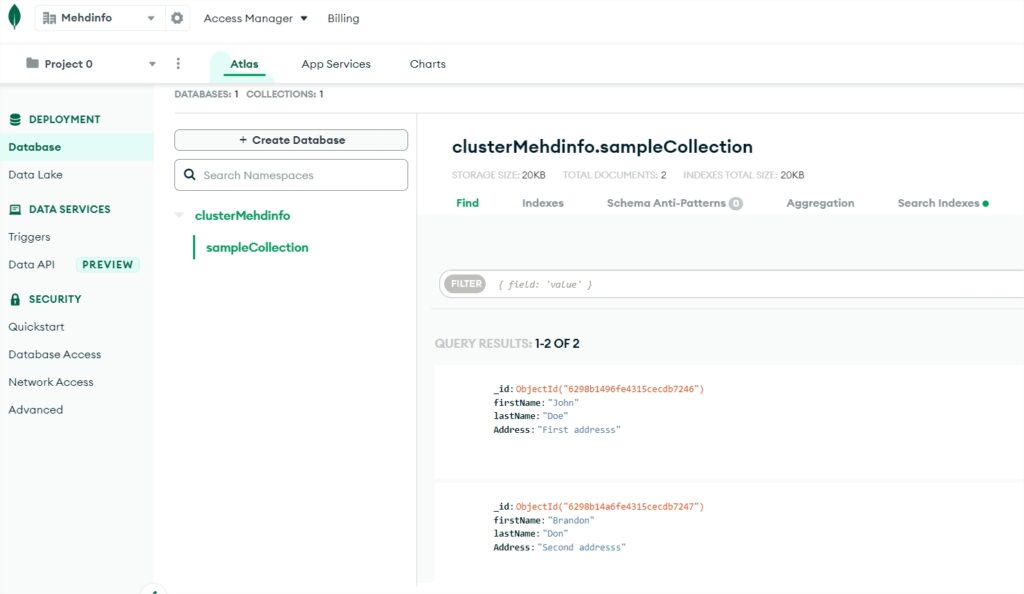
Task: Open the Schema Anti-Patterns tab
Action: click(675, 203)
